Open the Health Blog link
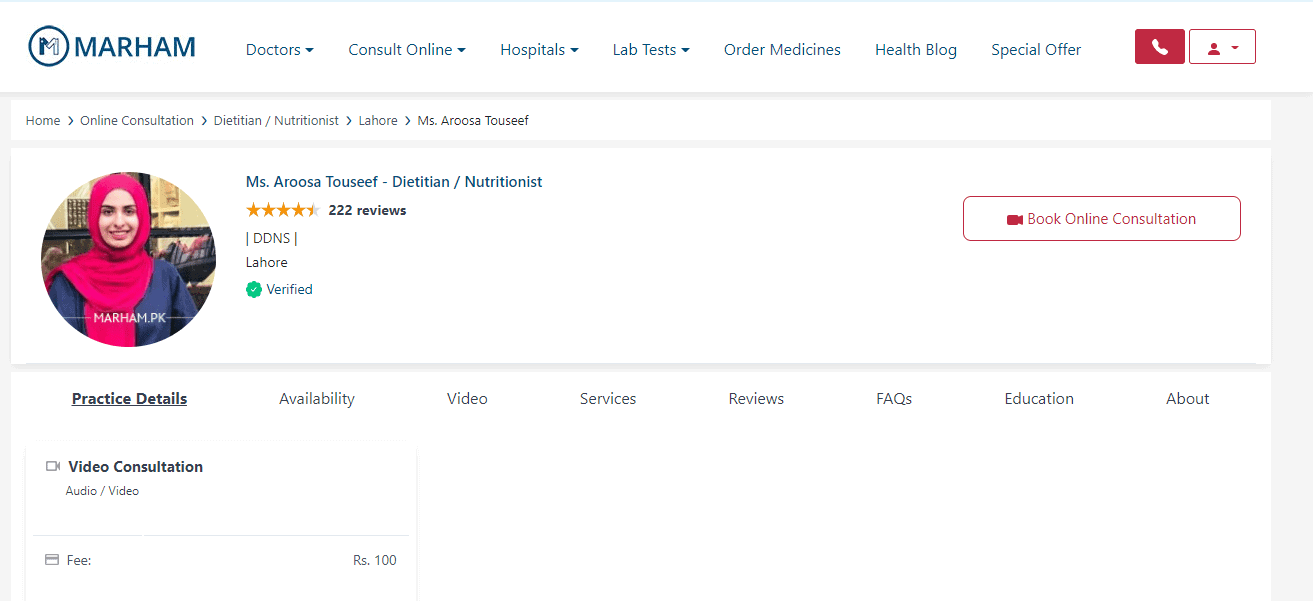Image resolution: width=1313 pixels, height=601 pixels. (916, 50)
